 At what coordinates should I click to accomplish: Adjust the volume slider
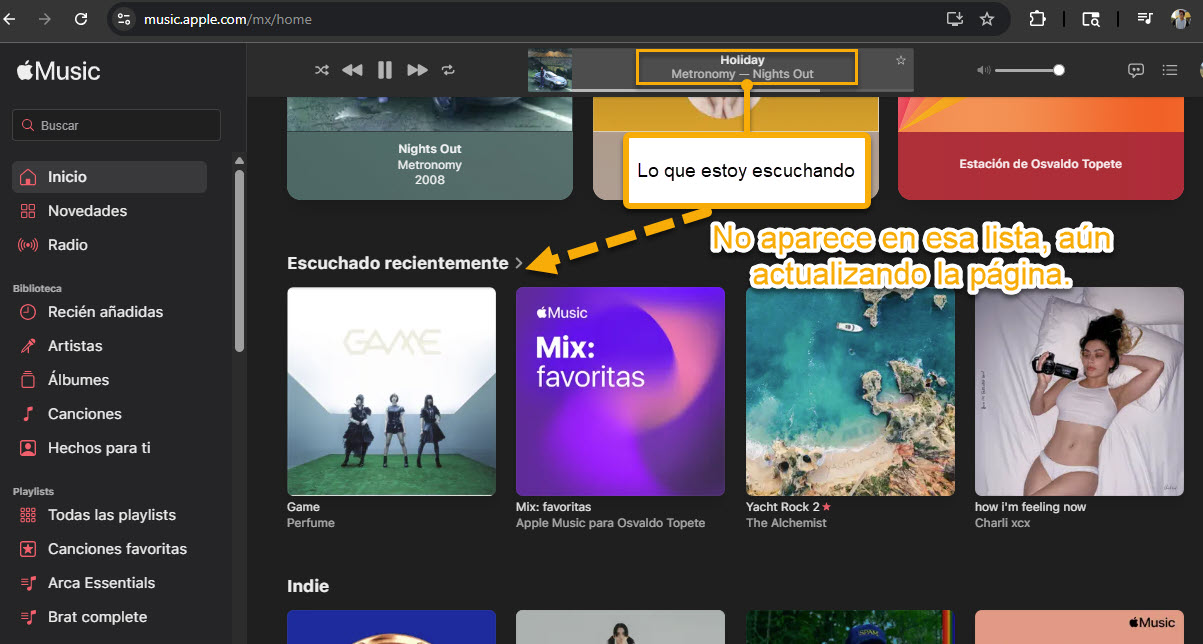1029,70
